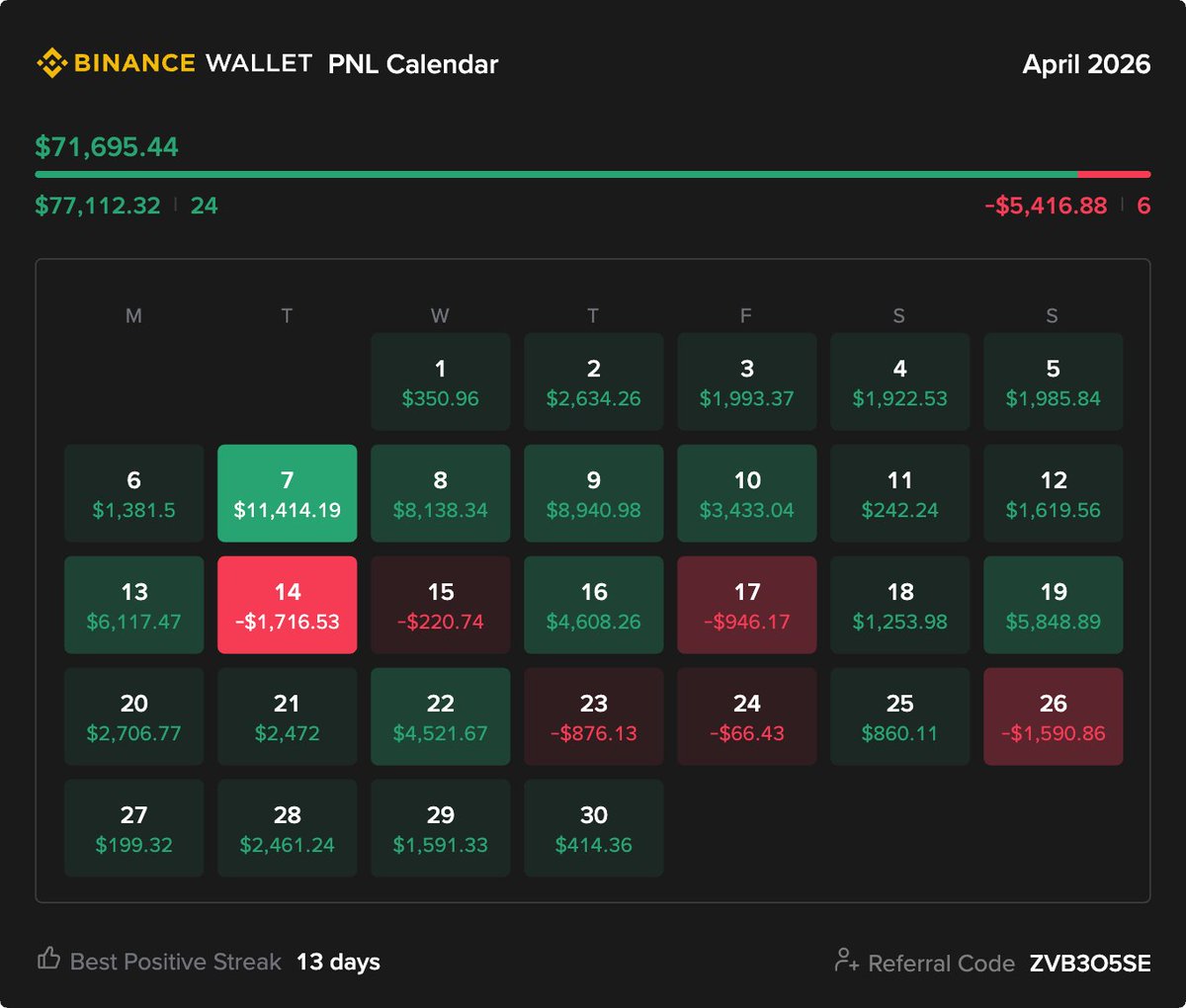Open day 22 cell showing $4,521.67
Screen dimensions: 1186x1008
tap(441, 716)
